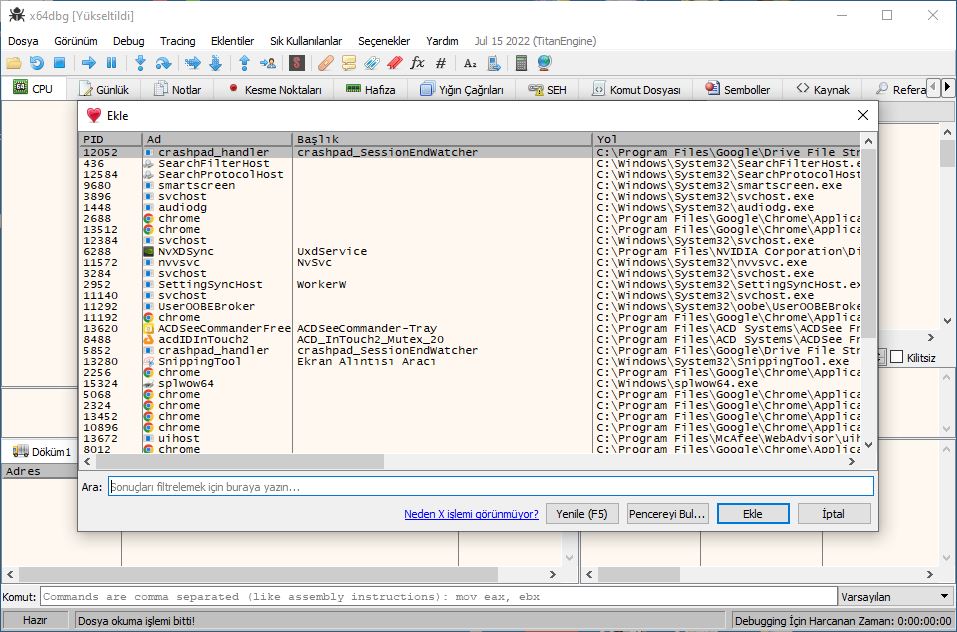This screenshot has height=632, width=957.
Task: Switch to the Hafıza tab
Action: (370, 90)
